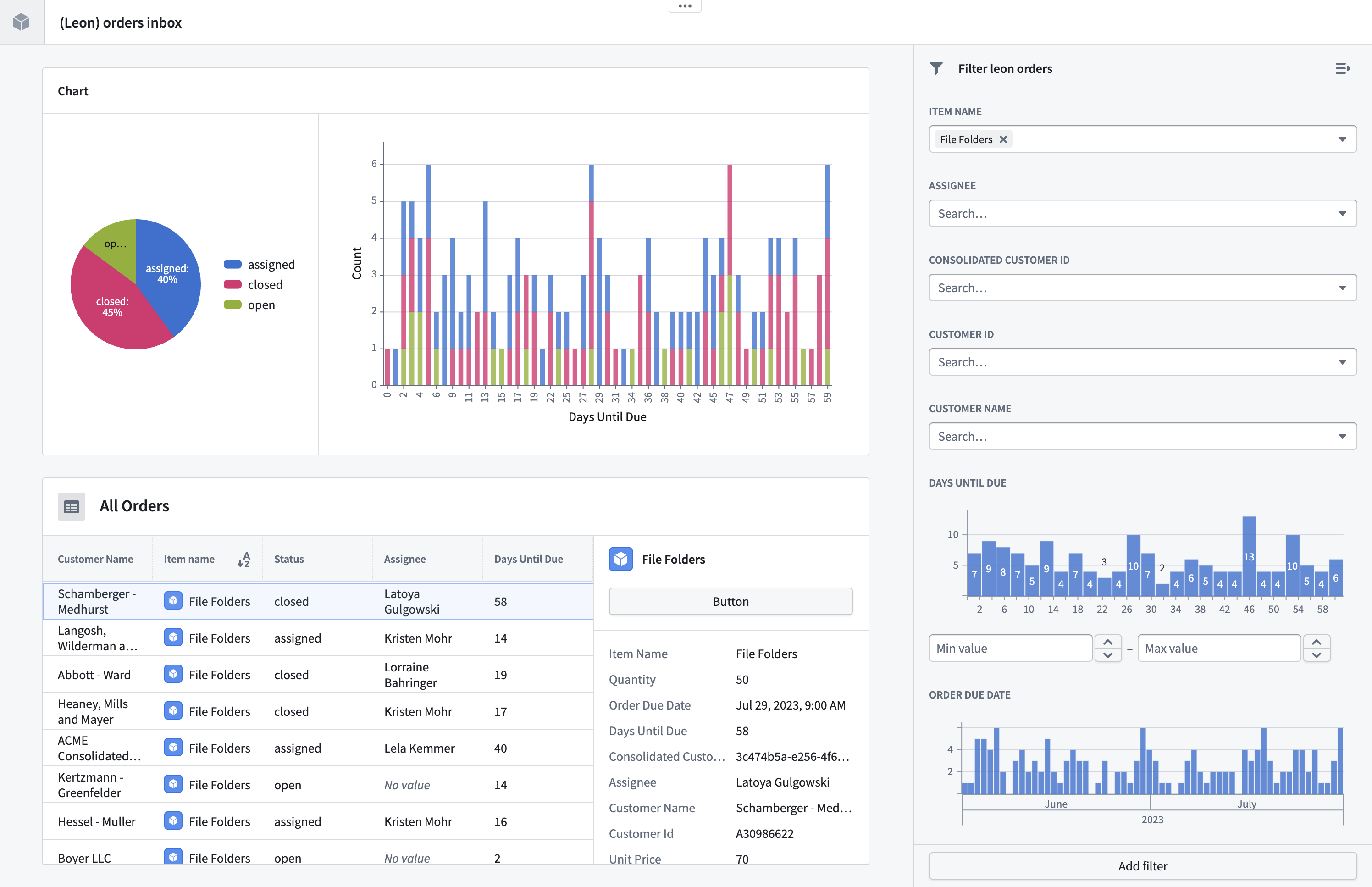Click the filter funnel icon
Screen dimensions: 1372x887
coord(936,68)
